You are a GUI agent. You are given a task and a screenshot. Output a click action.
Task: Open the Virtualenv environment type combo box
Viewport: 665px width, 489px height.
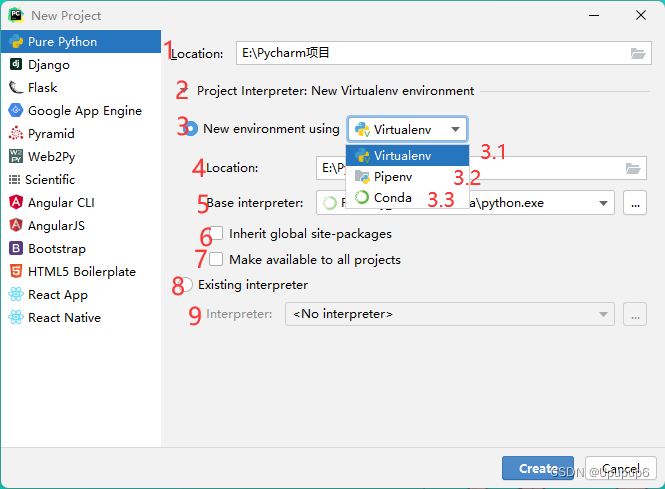coord(408,129)
